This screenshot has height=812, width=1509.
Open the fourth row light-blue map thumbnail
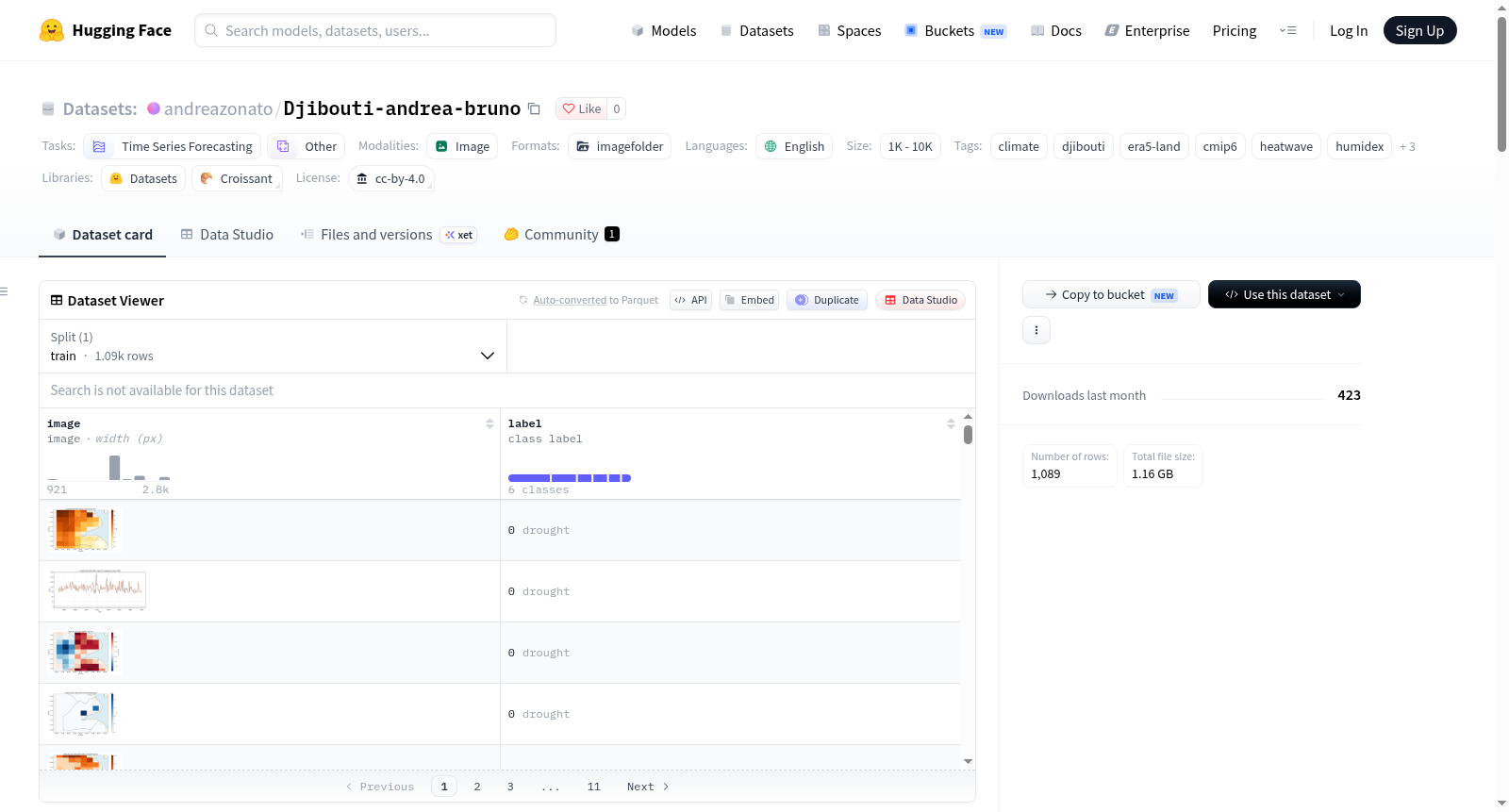[x=84, y=714]
